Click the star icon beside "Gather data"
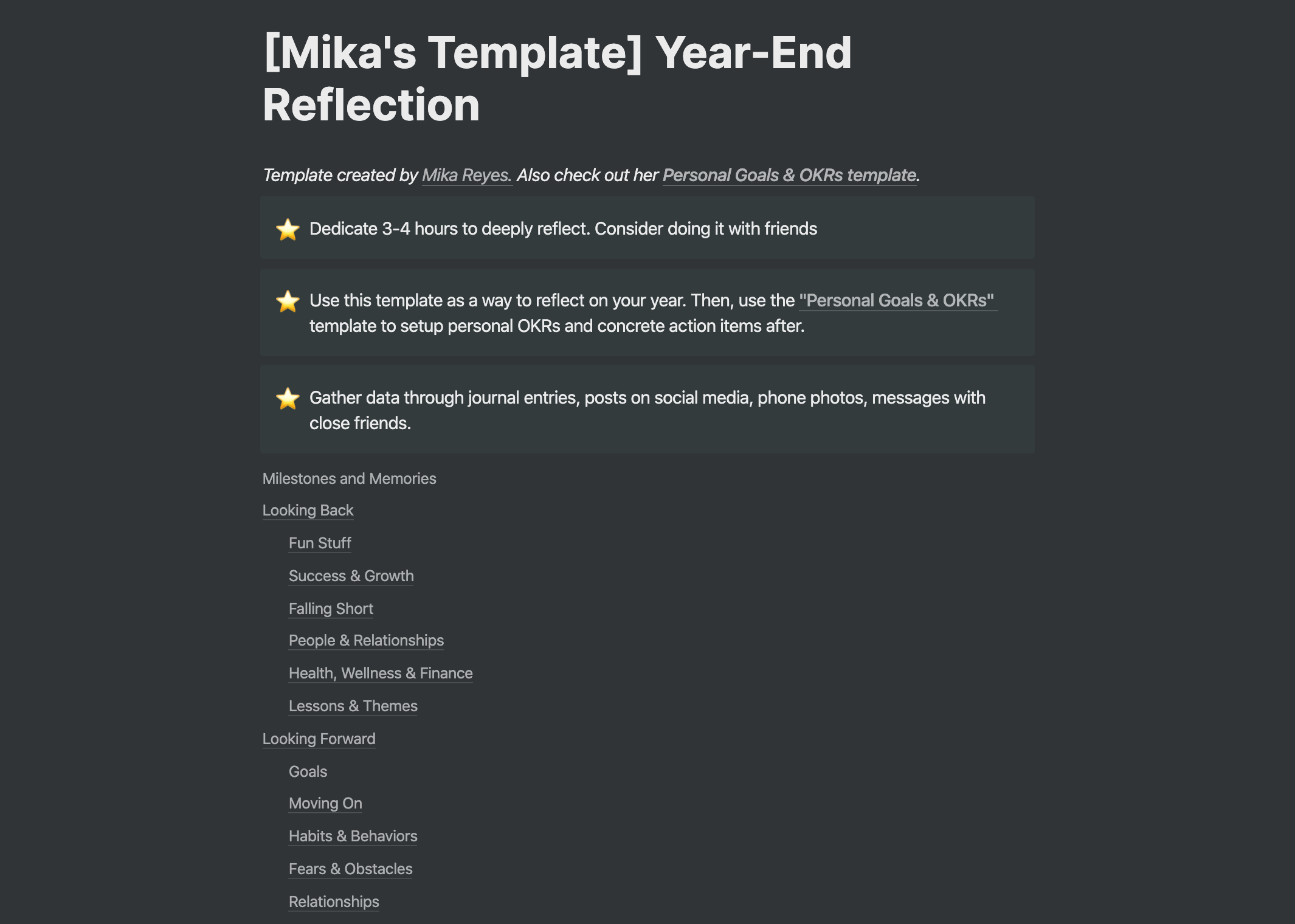This screenshot has height=924, width=1295. (288, 398)
